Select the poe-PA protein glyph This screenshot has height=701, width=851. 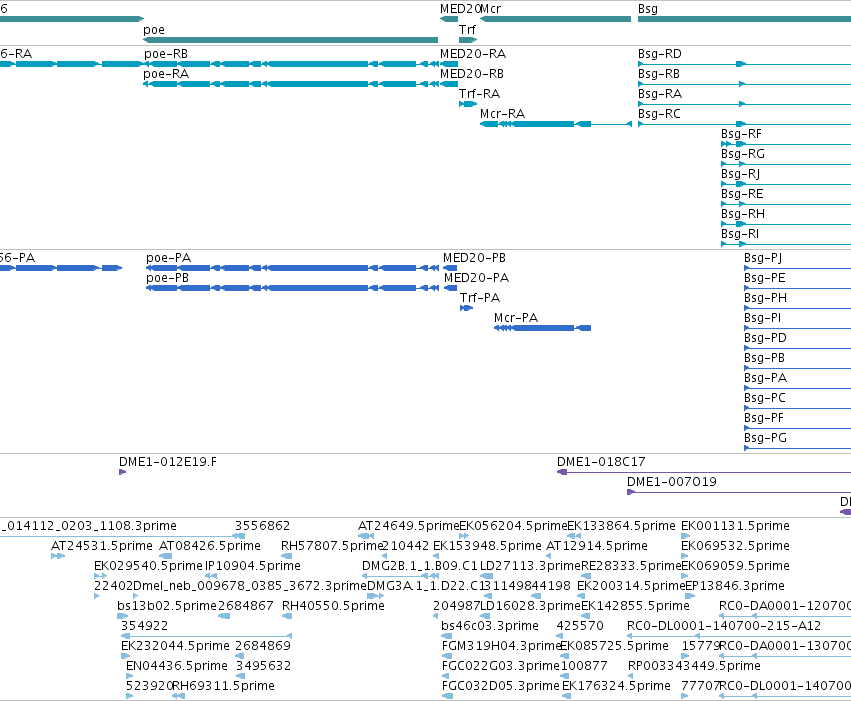293,268
